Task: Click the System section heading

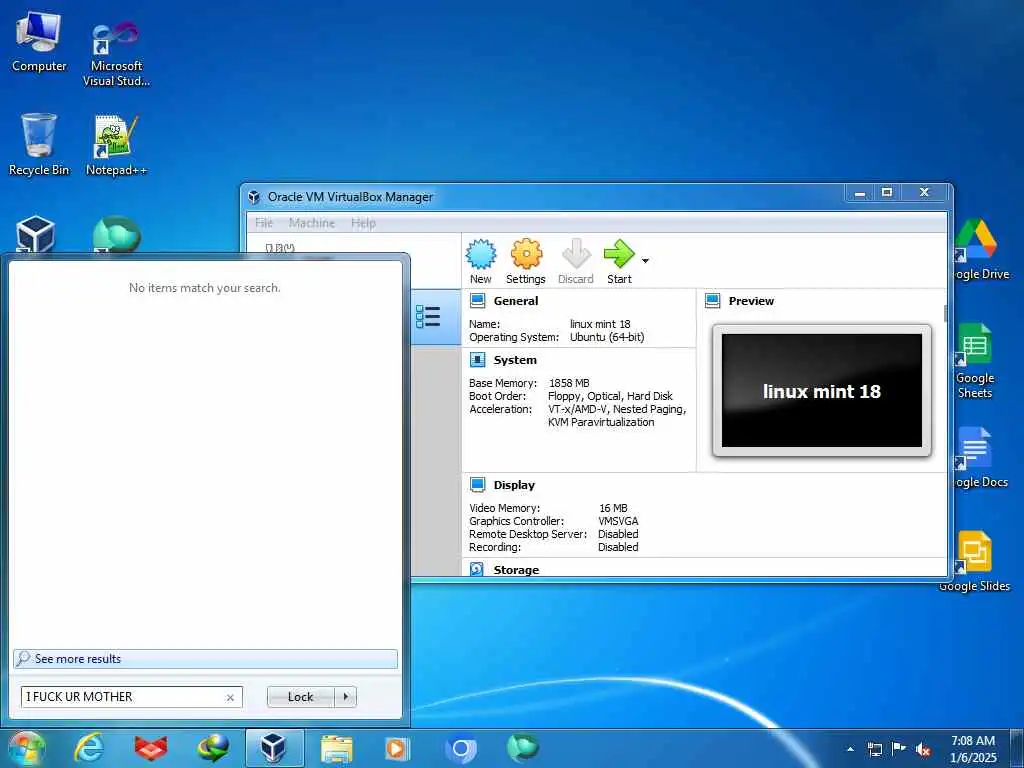Action: (515, 360)
